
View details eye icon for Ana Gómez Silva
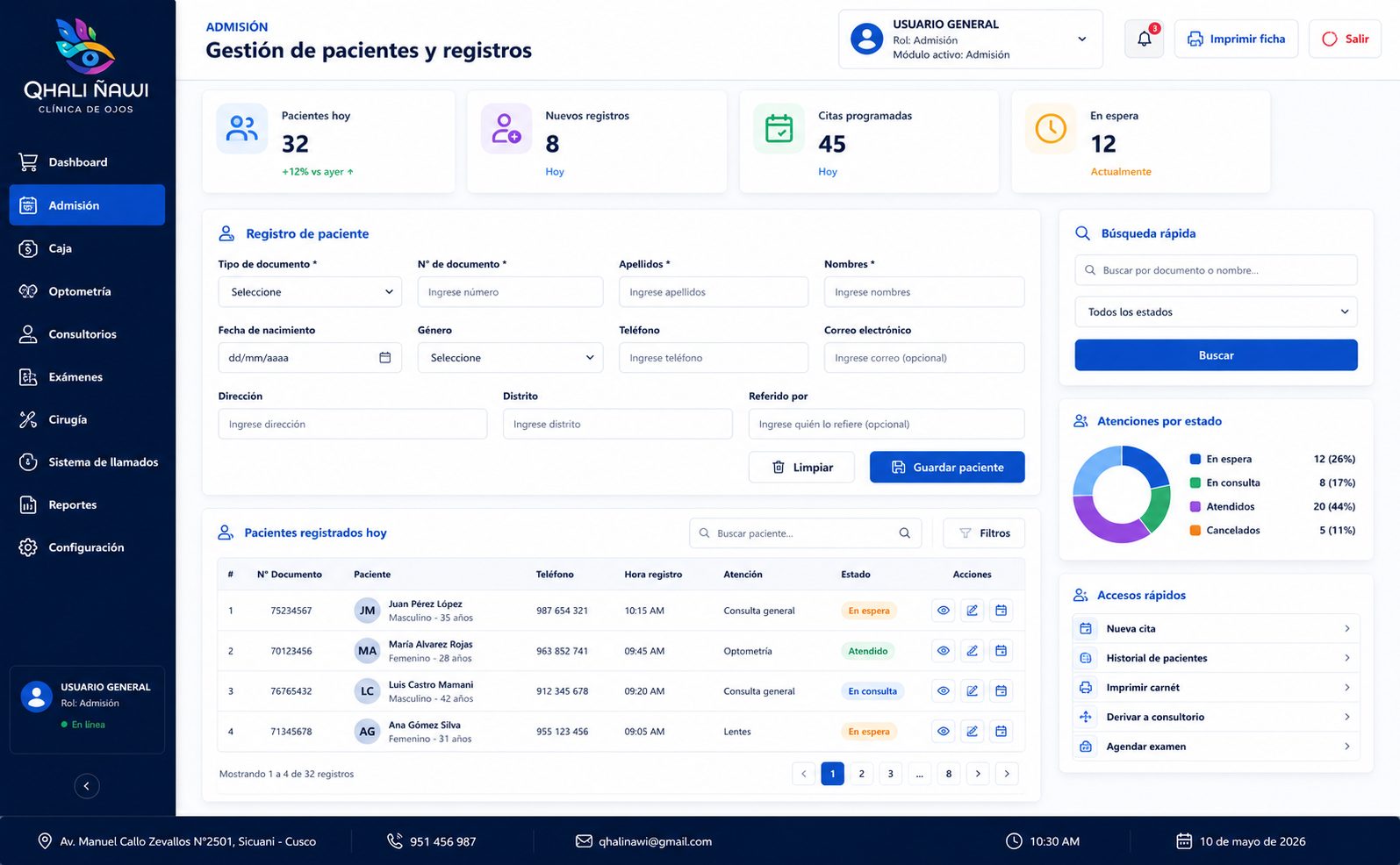point(943,732)
